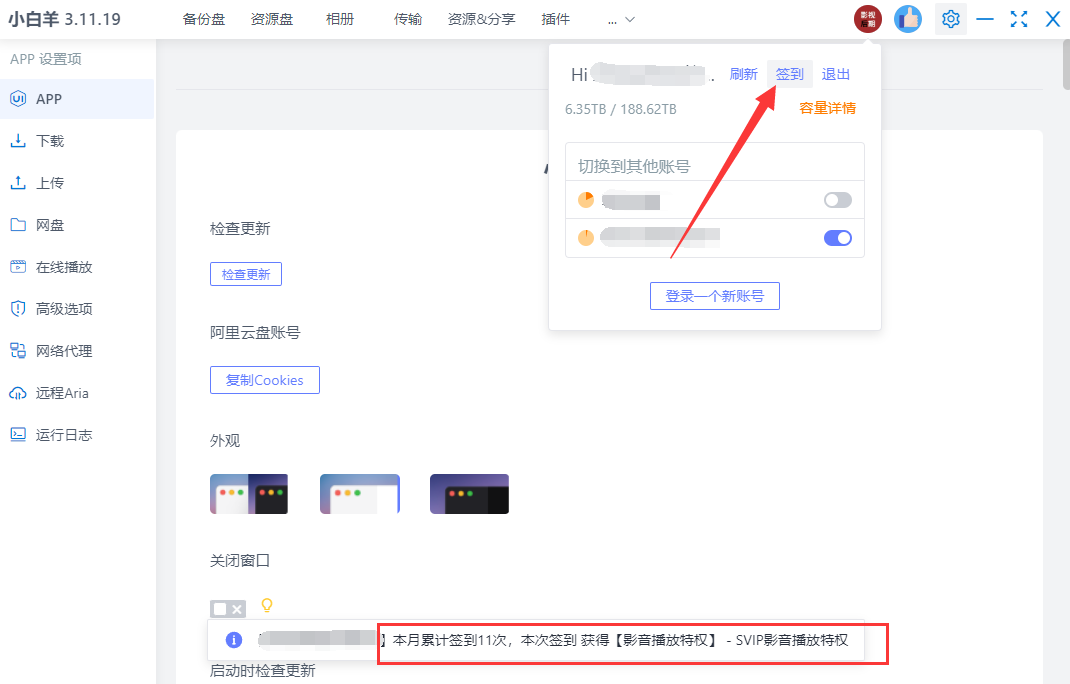This screenshot has height=684, width=1070.
Task: Toggle the 关闭窗口 switch
Action: point(228,608)
